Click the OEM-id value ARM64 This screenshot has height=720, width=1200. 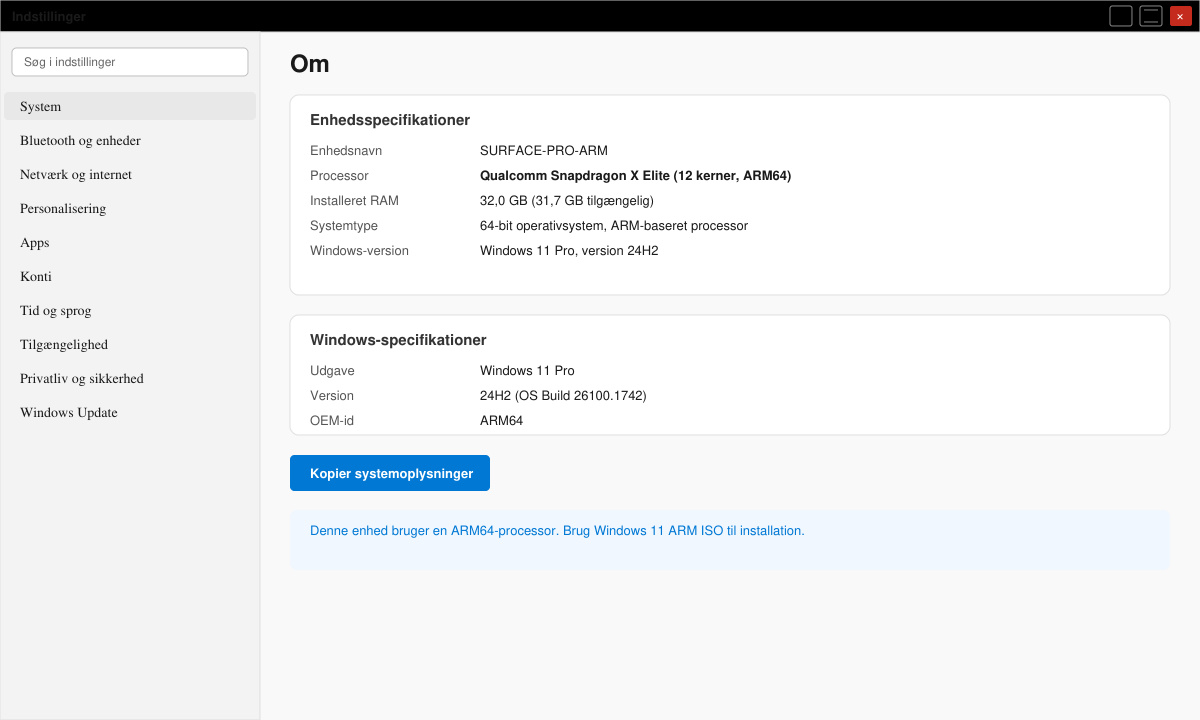pyautogui.click(x=501, y=421)
